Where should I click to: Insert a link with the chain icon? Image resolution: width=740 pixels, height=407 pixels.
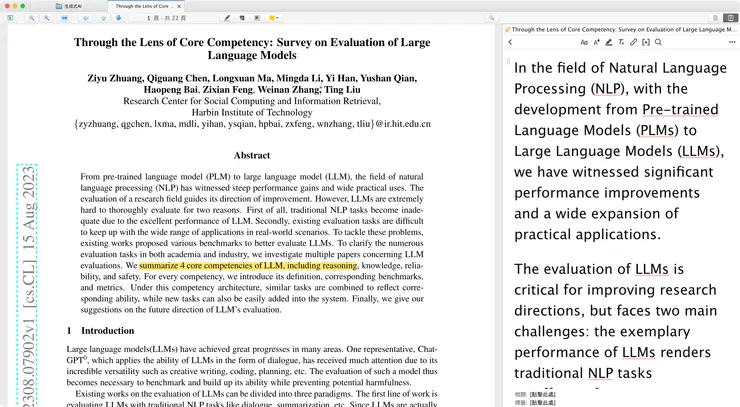(633, 42)
